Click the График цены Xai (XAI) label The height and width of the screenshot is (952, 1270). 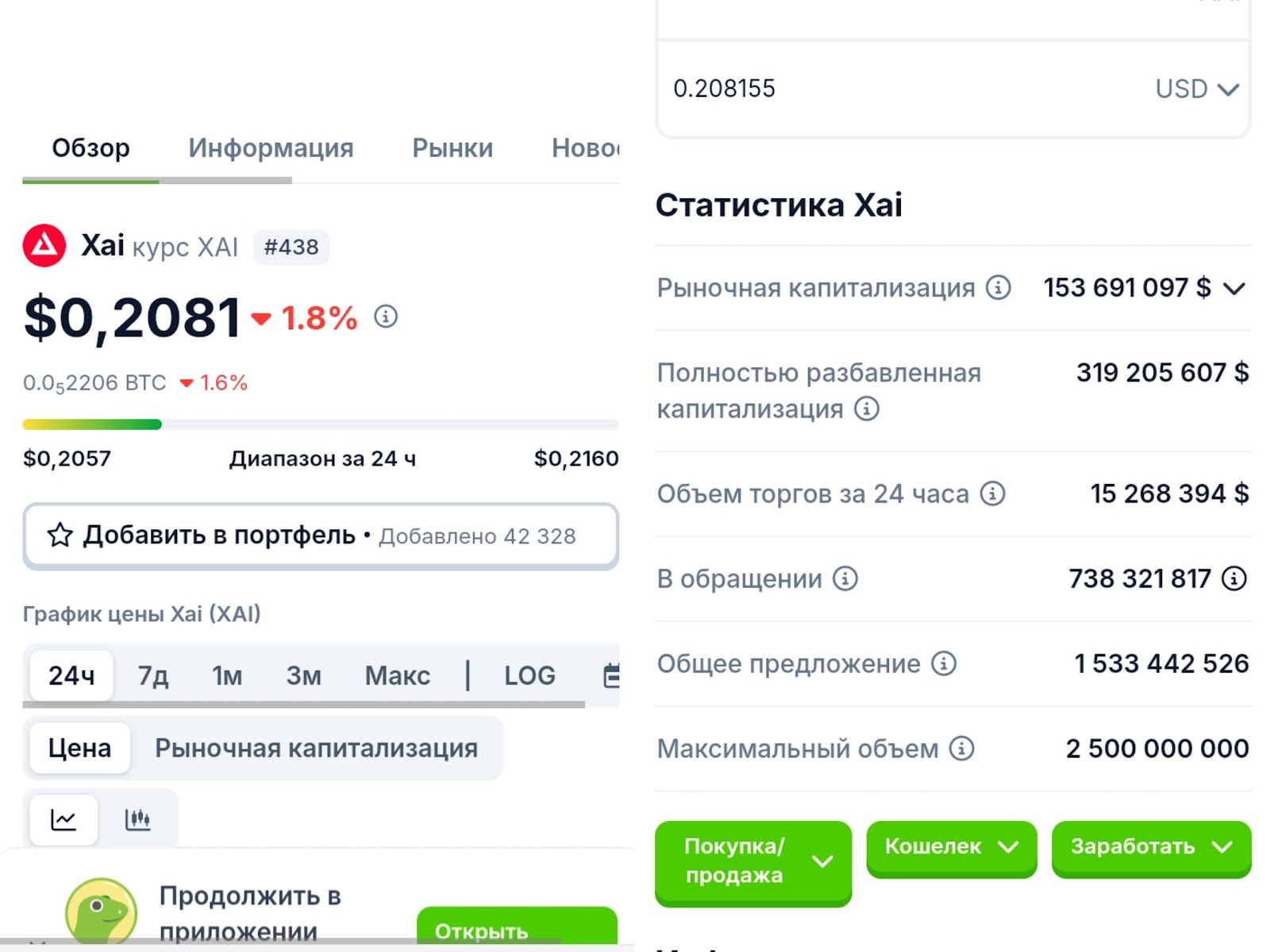[142, 614]
